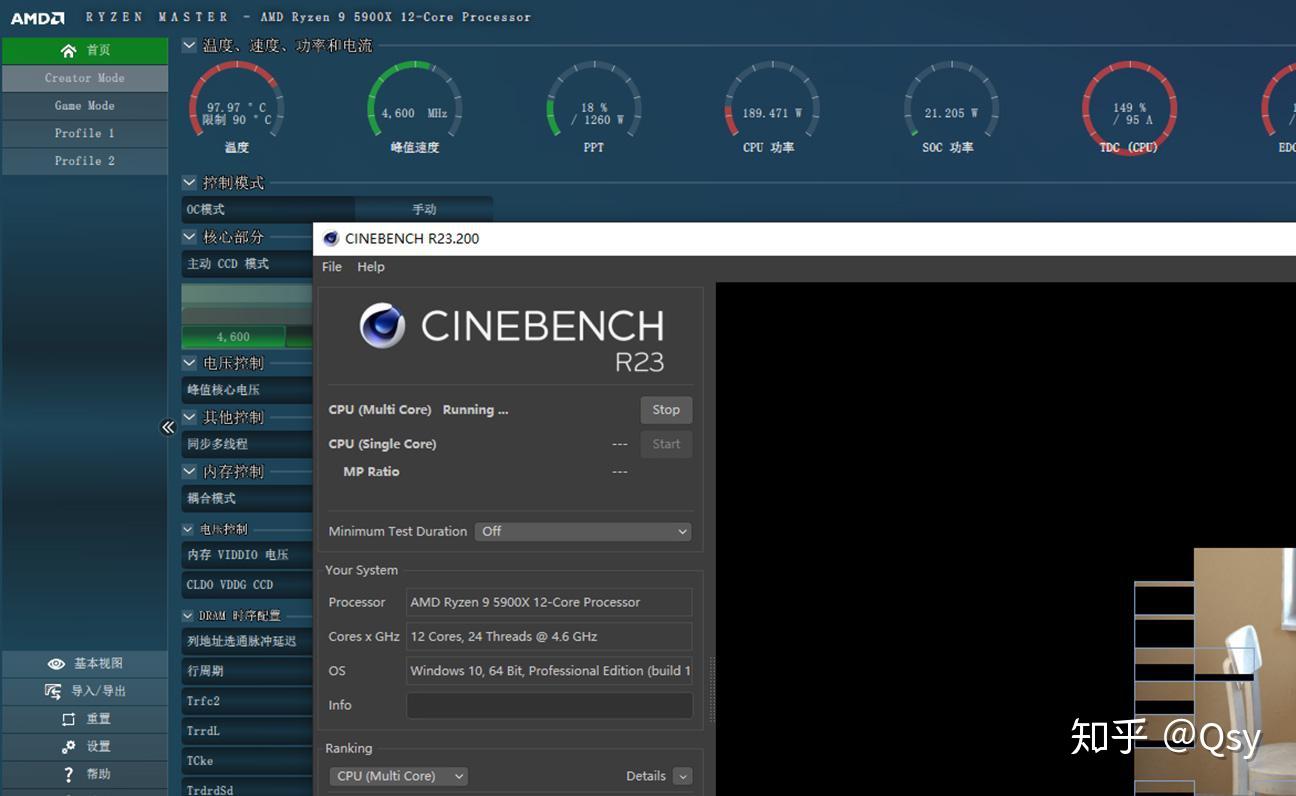This screenshot has width=1296, height=796.
Task: Open the File menu in Cinebench
Action: click(x=332, y=267)
